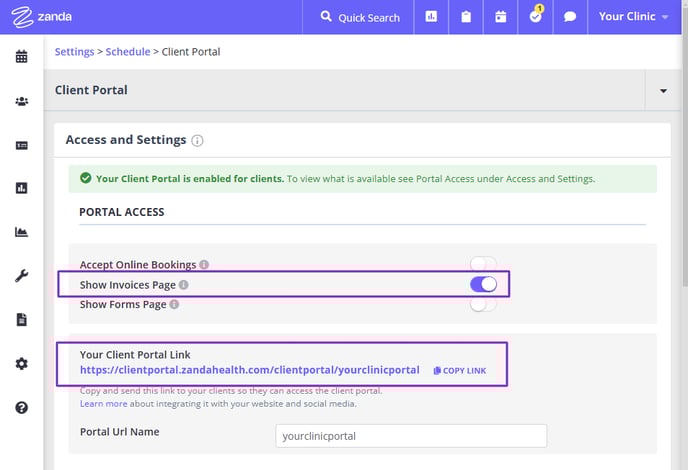Open the Learn more link
This screenshot has width=688, height=470.
(x=104, y=404)
